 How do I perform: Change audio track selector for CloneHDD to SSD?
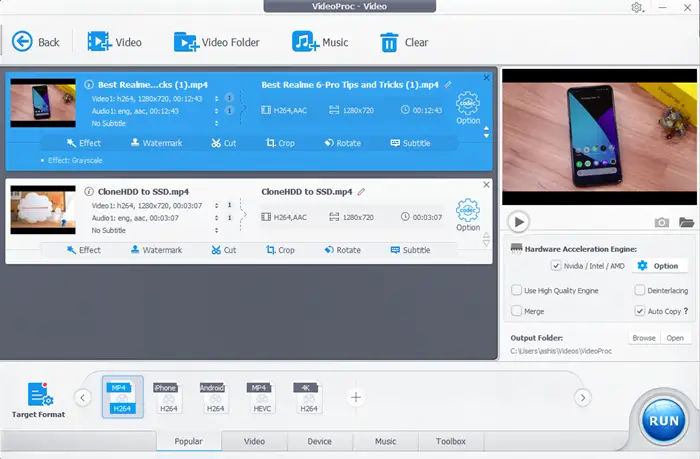[x=217, y=218]
